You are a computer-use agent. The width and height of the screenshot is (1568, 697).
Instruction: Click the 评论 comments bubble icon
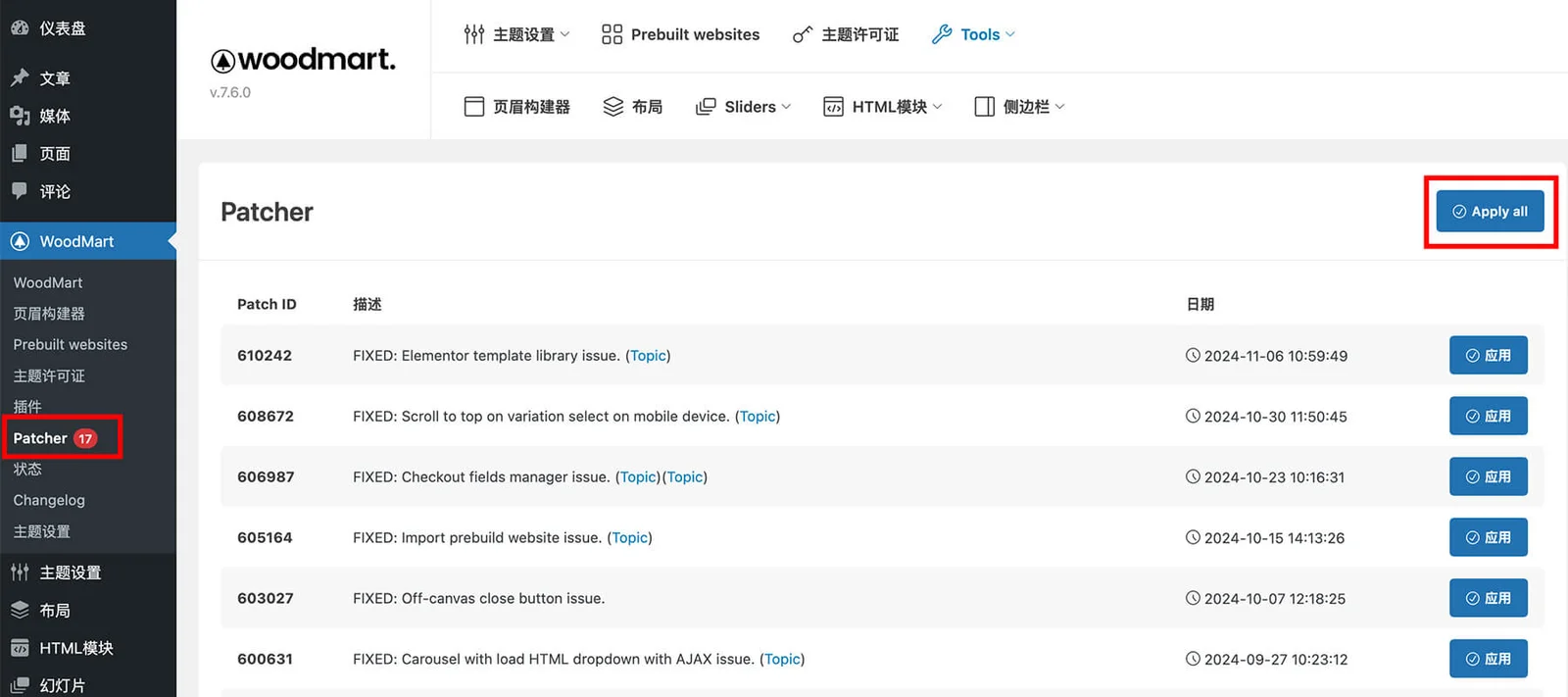click(20, 191)
